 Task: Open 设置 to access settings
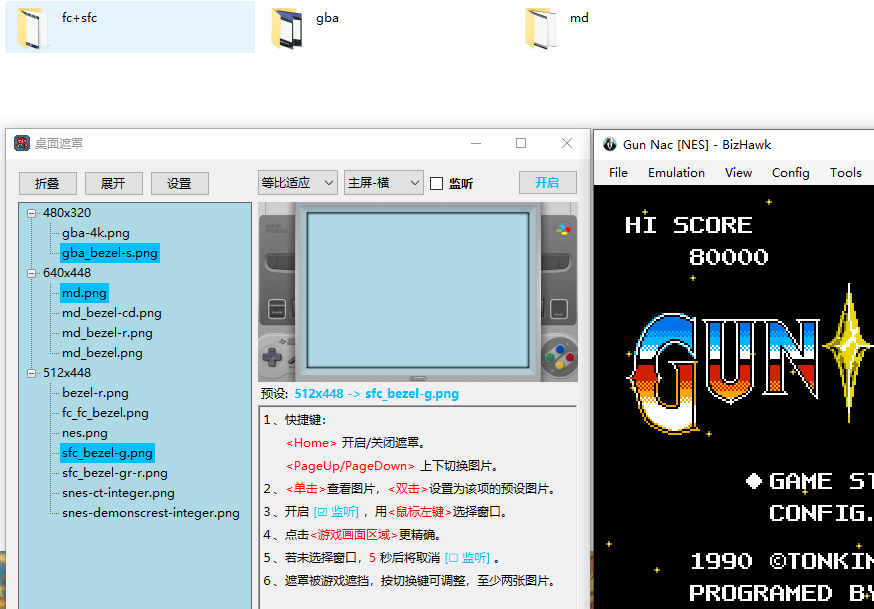point(179,182)
